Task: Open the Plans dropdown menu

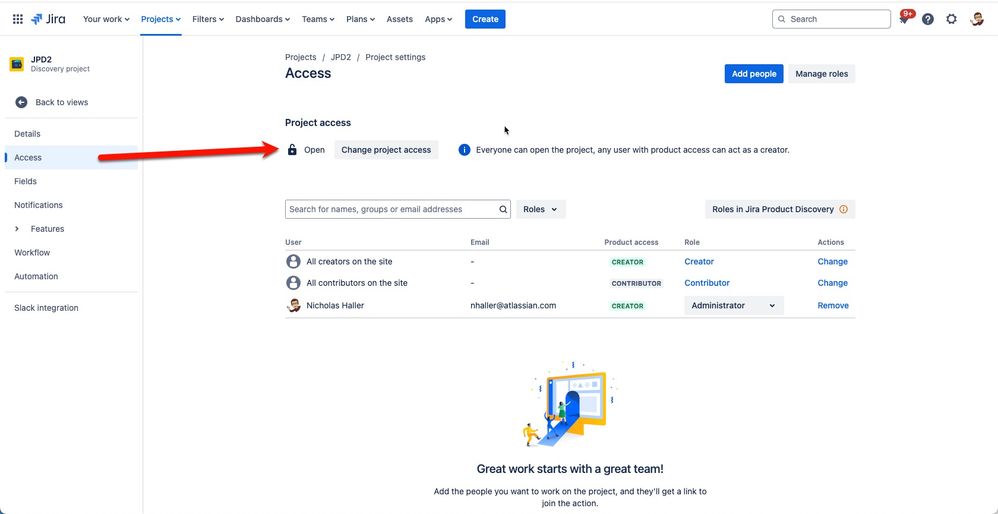Action: pyautogui.click(x=360, y=19)
